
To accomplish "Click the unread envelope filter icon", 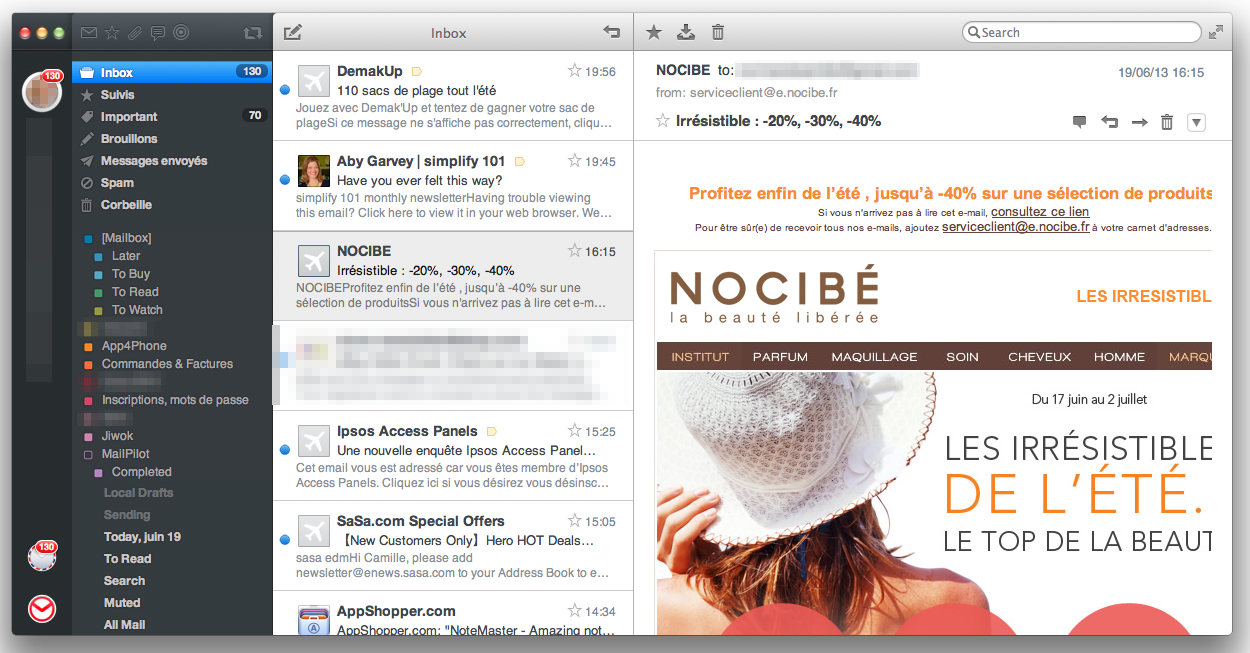I will pyautogui.click(x=89, y=33).
